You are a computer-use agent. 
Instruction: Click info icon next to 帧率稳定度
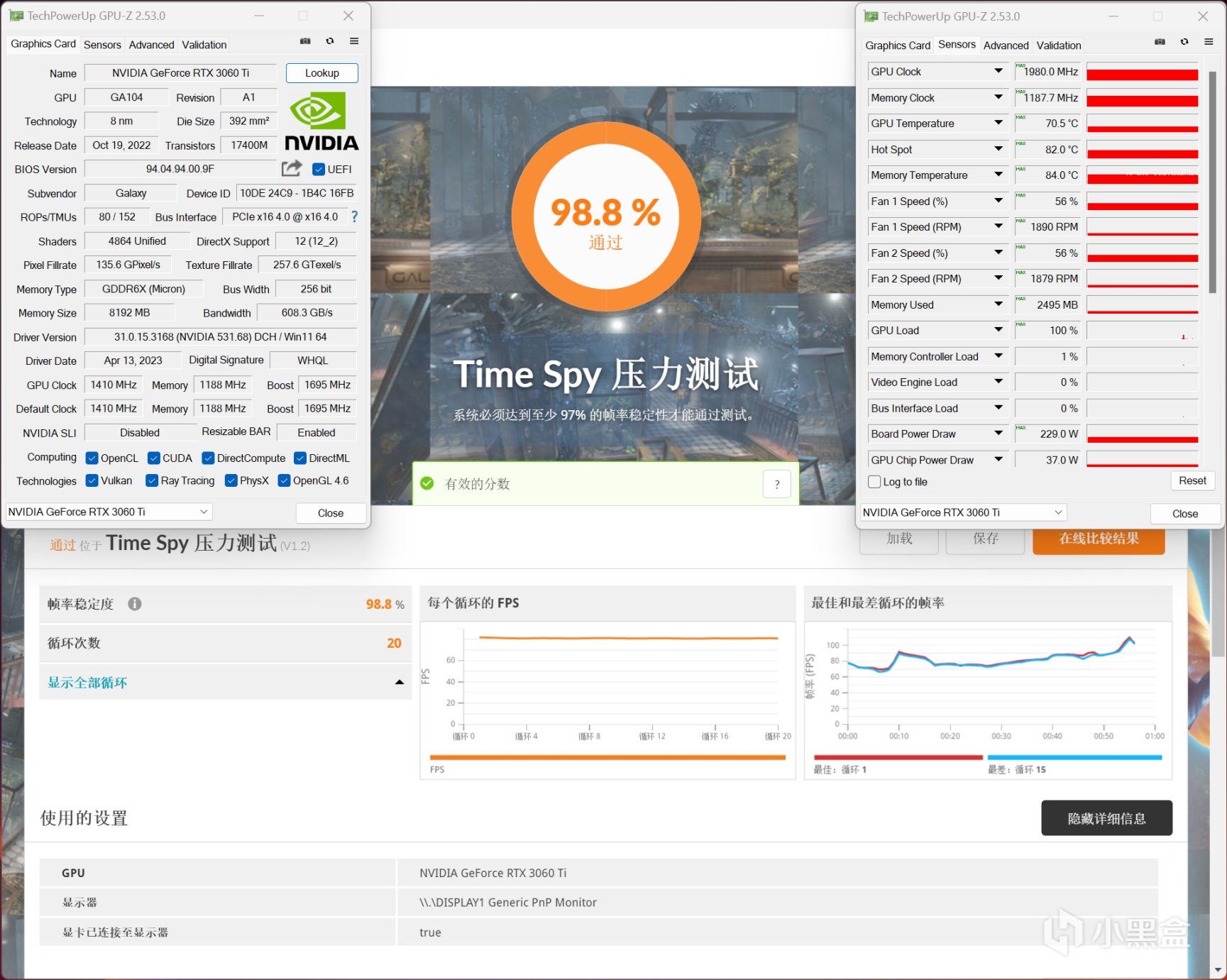click(x=135, y=604)
